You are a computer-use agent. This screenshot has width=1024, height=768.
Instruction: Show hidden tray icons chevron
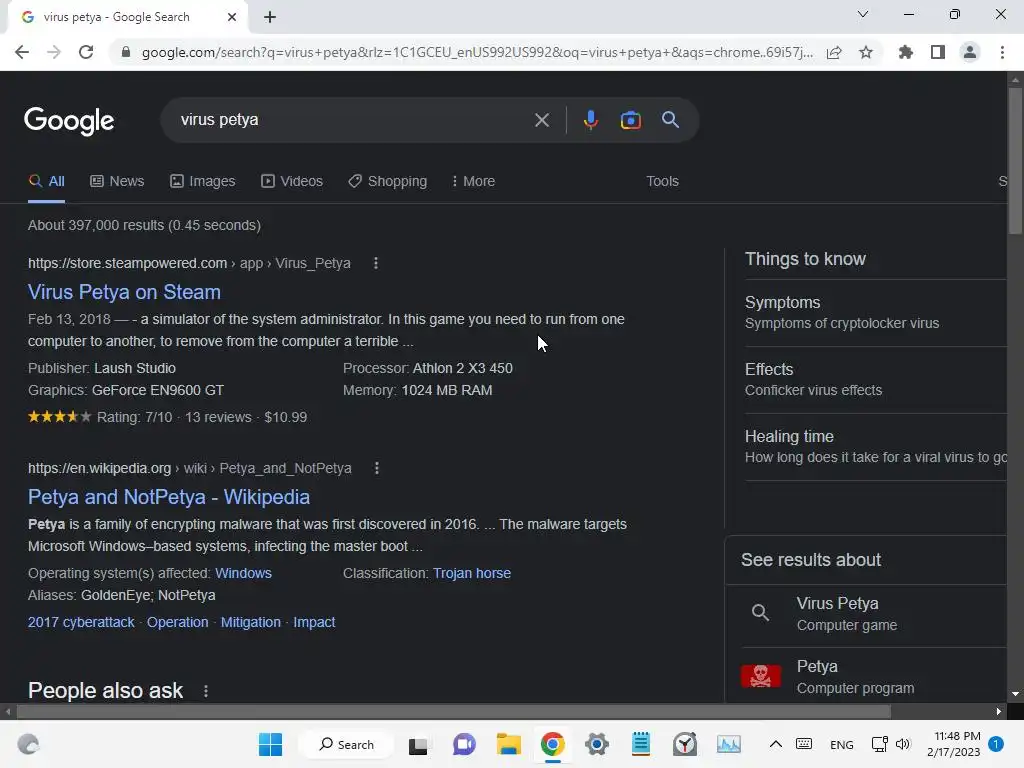775,744
